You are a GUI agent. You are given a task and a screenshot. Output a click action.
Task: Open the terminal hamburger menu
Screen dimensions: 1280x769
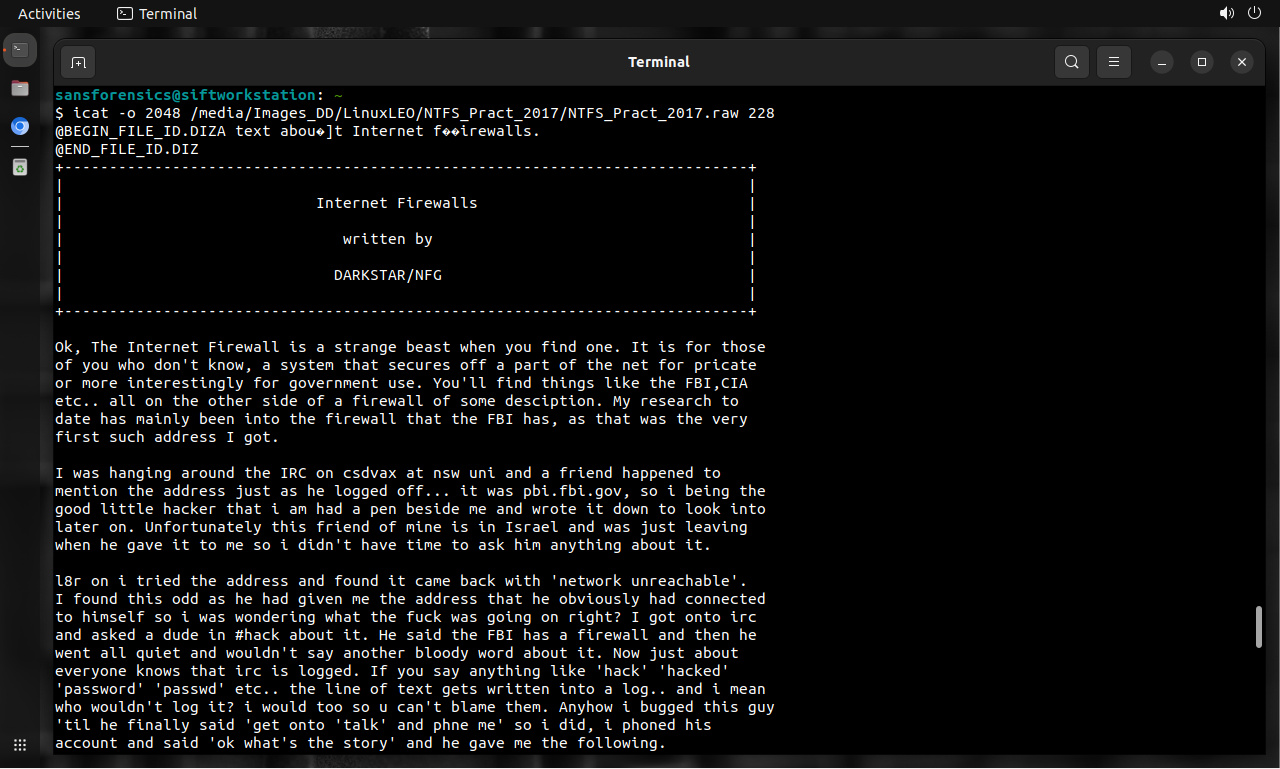point(1113,62)
